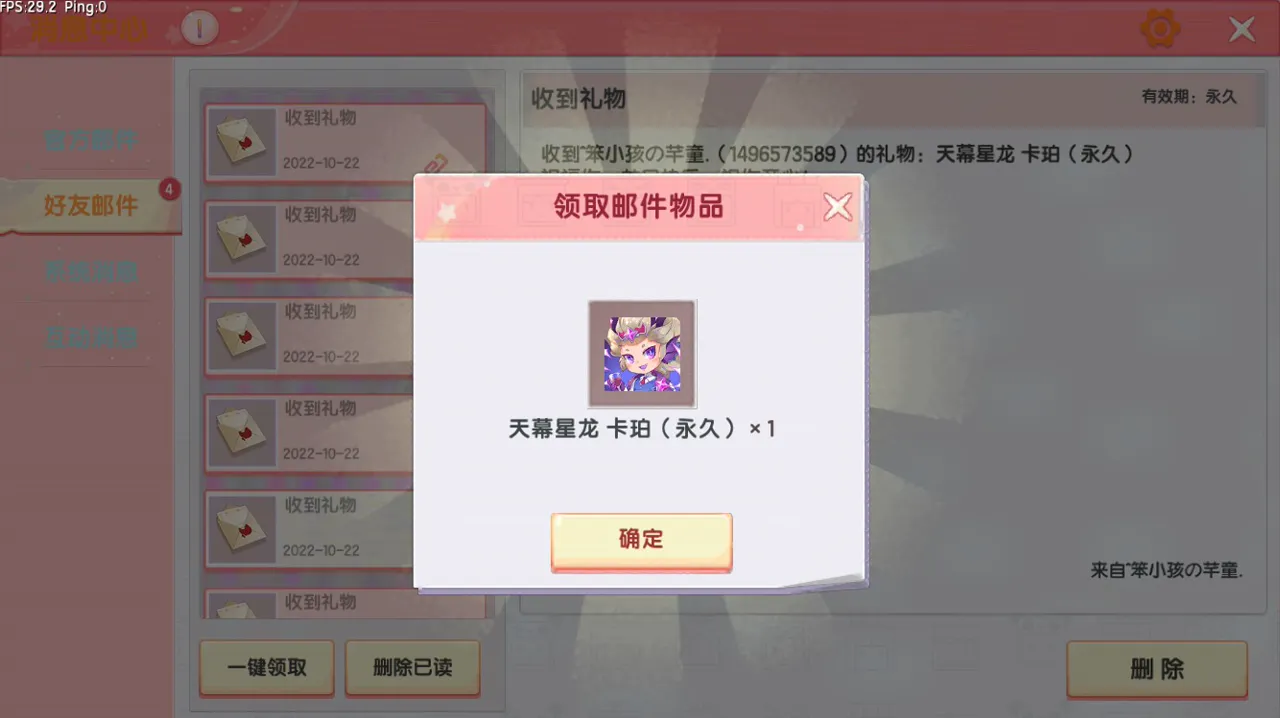Tap the red unread badge on 好友邮件

point(169,188)
